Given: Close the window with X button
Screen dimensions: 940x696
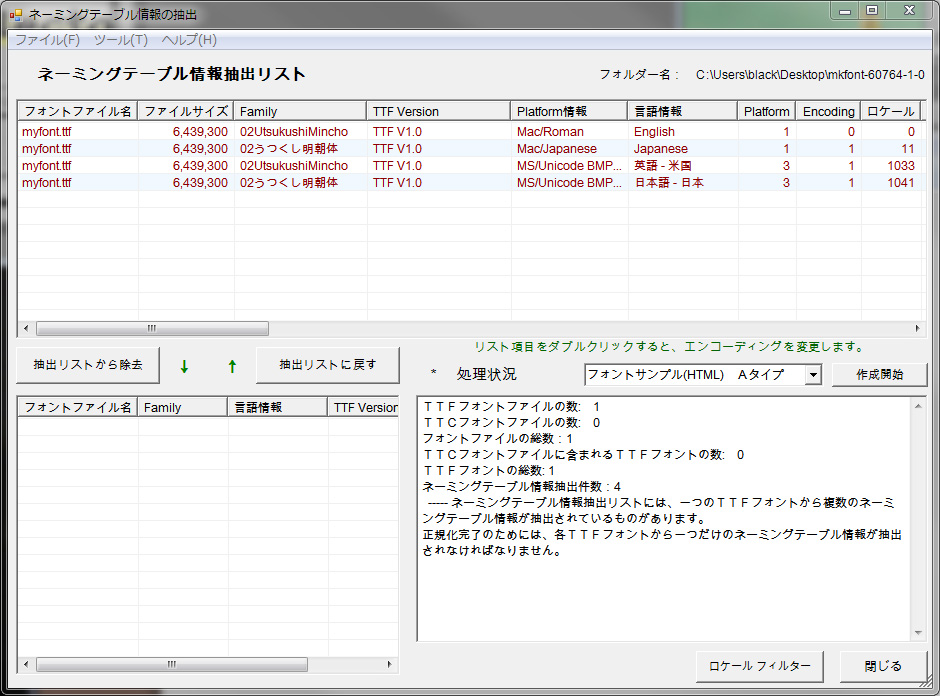Looking at the screenshot, I should (x=909, y=11).
